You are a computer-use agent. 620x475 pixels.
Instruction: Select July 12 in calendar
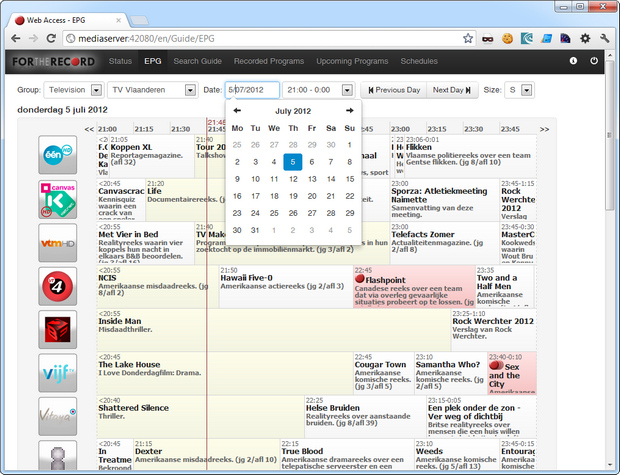[x=293, y=179]
